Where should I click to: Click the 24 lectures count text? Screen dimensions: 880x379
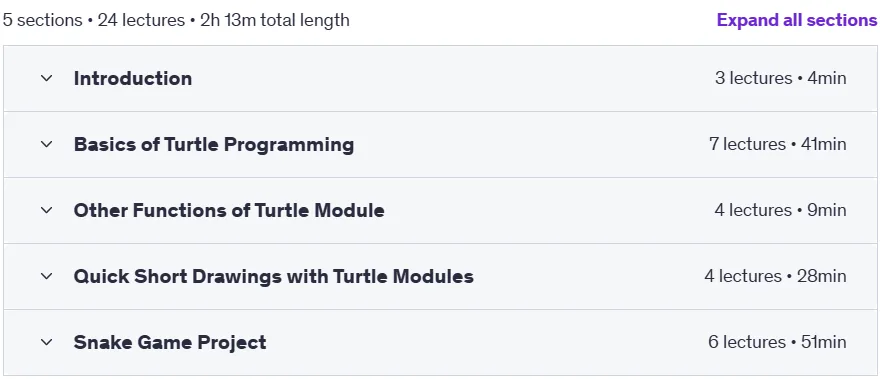[141, 20]
